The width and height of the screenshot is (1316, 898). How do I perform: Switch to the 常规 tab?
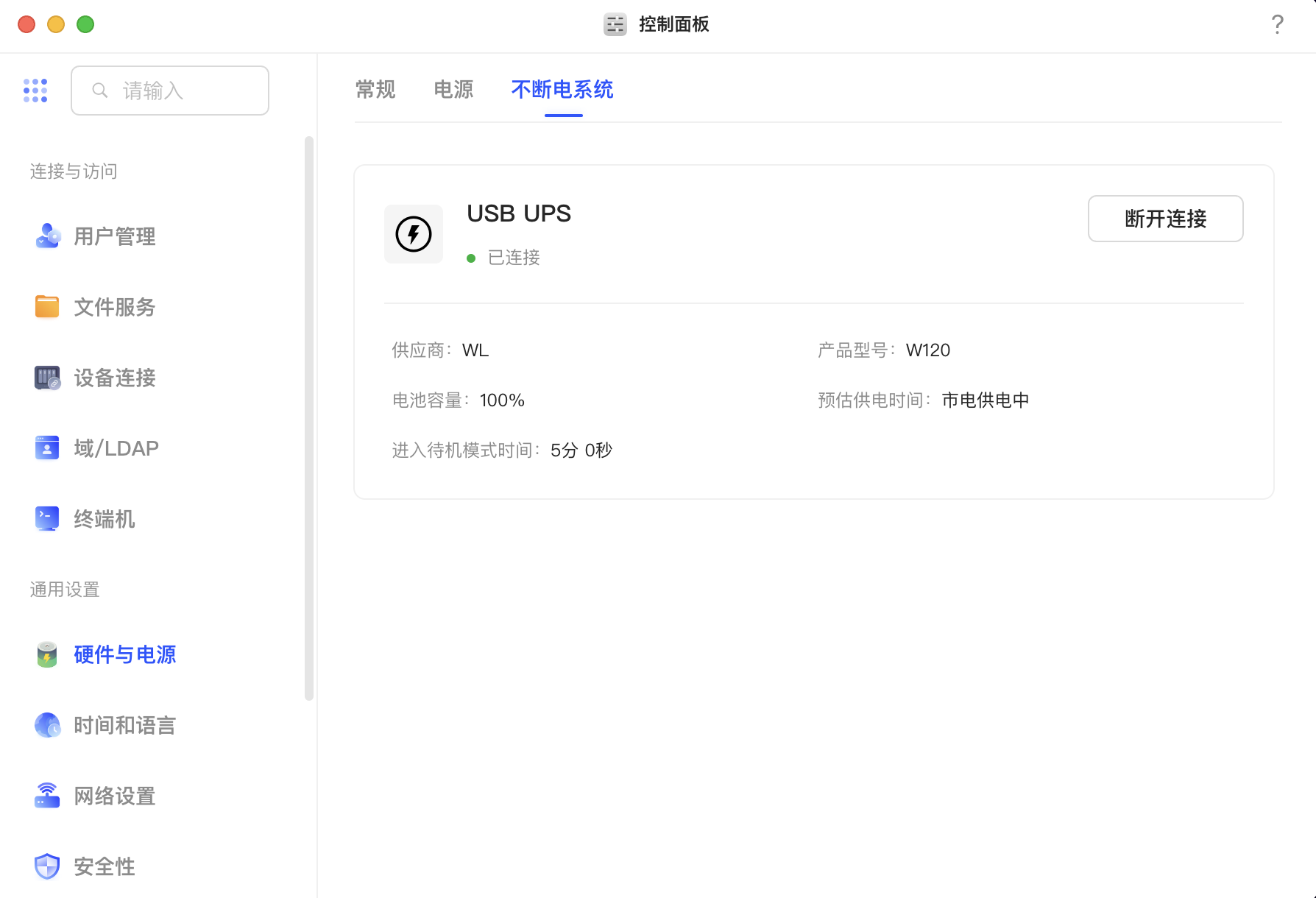click(375, 89)
